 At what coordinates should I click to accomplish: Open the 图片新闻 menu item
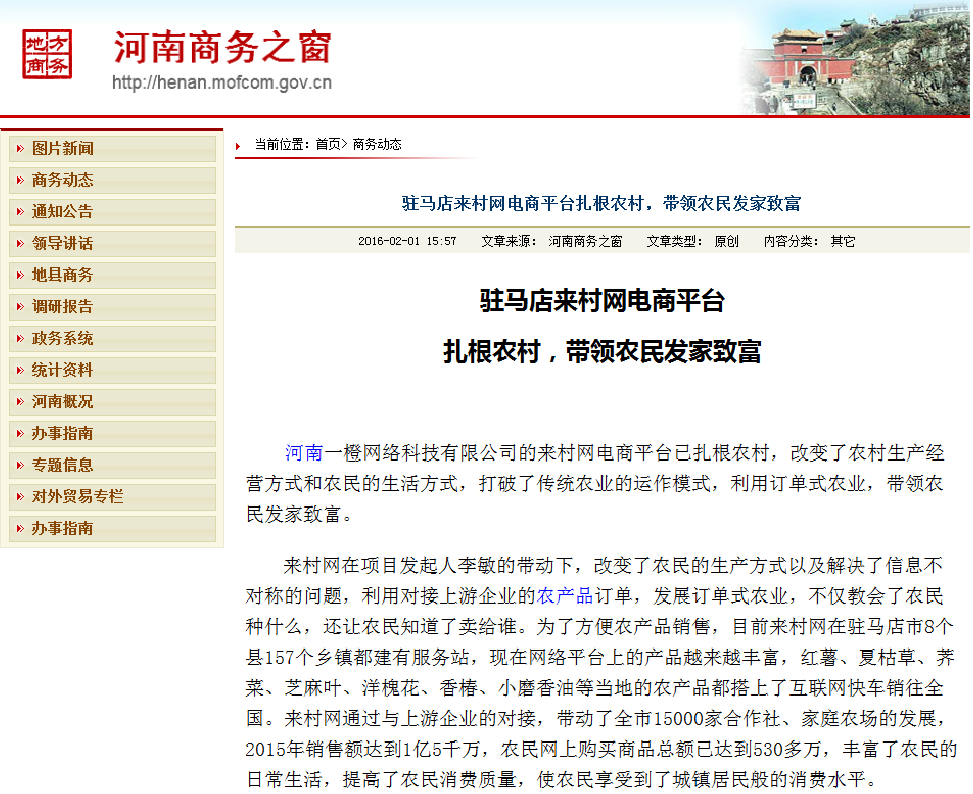(112, 149)
